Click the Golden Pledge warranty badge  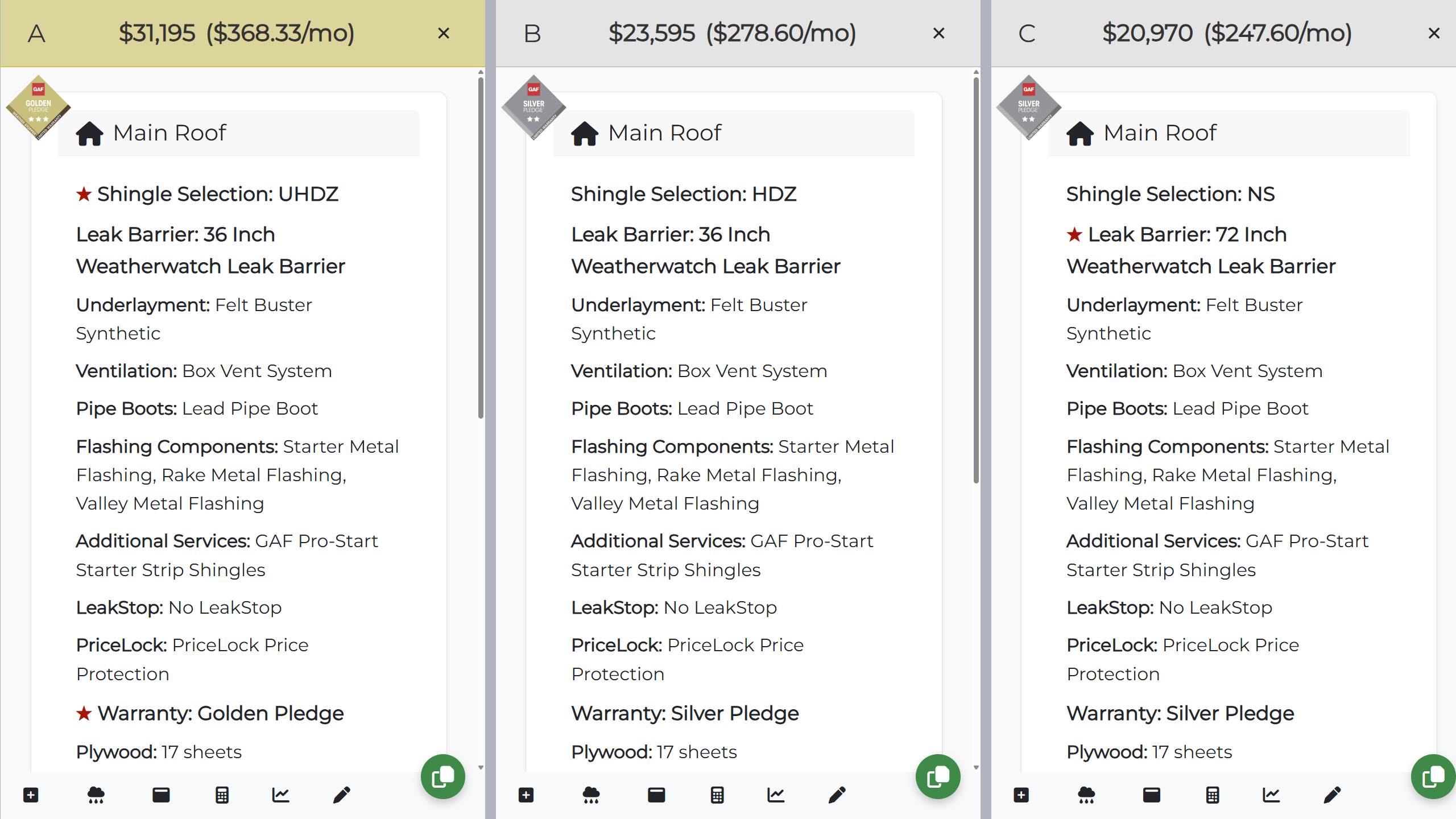click(38, 107)
